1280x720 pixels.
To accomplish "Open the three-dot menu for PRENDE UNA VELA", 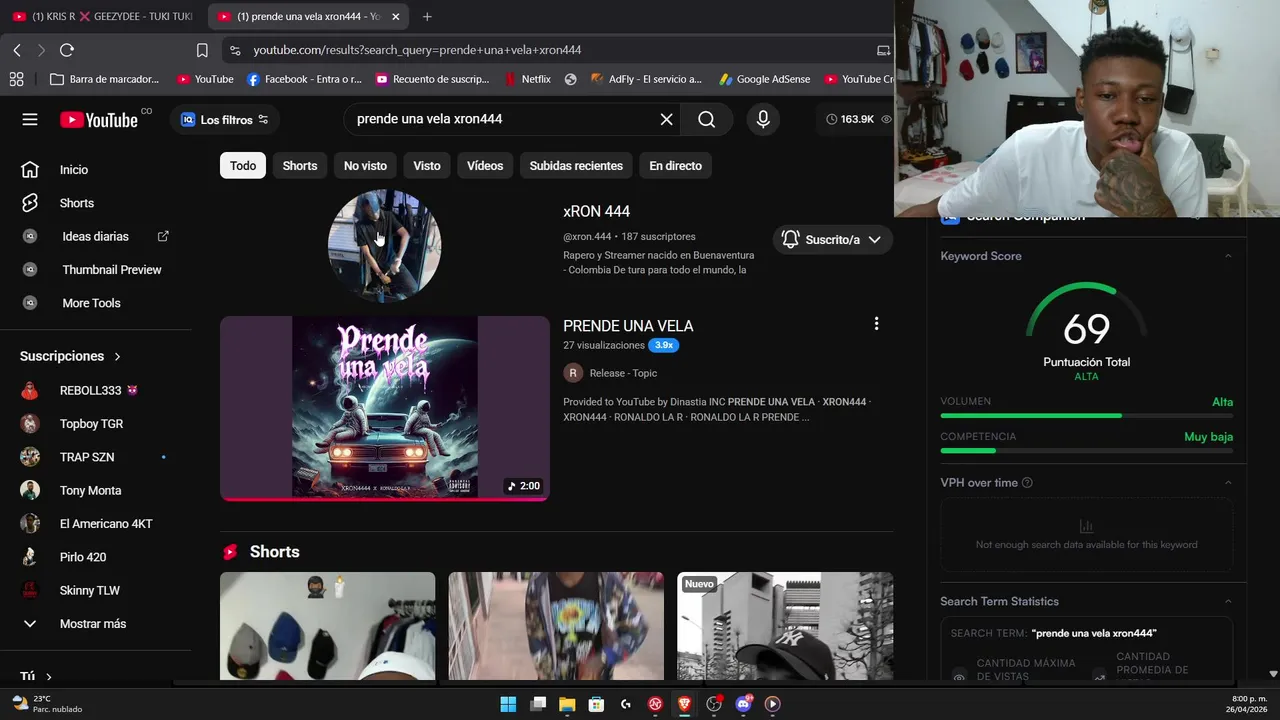I will click(x=876, y=324).
